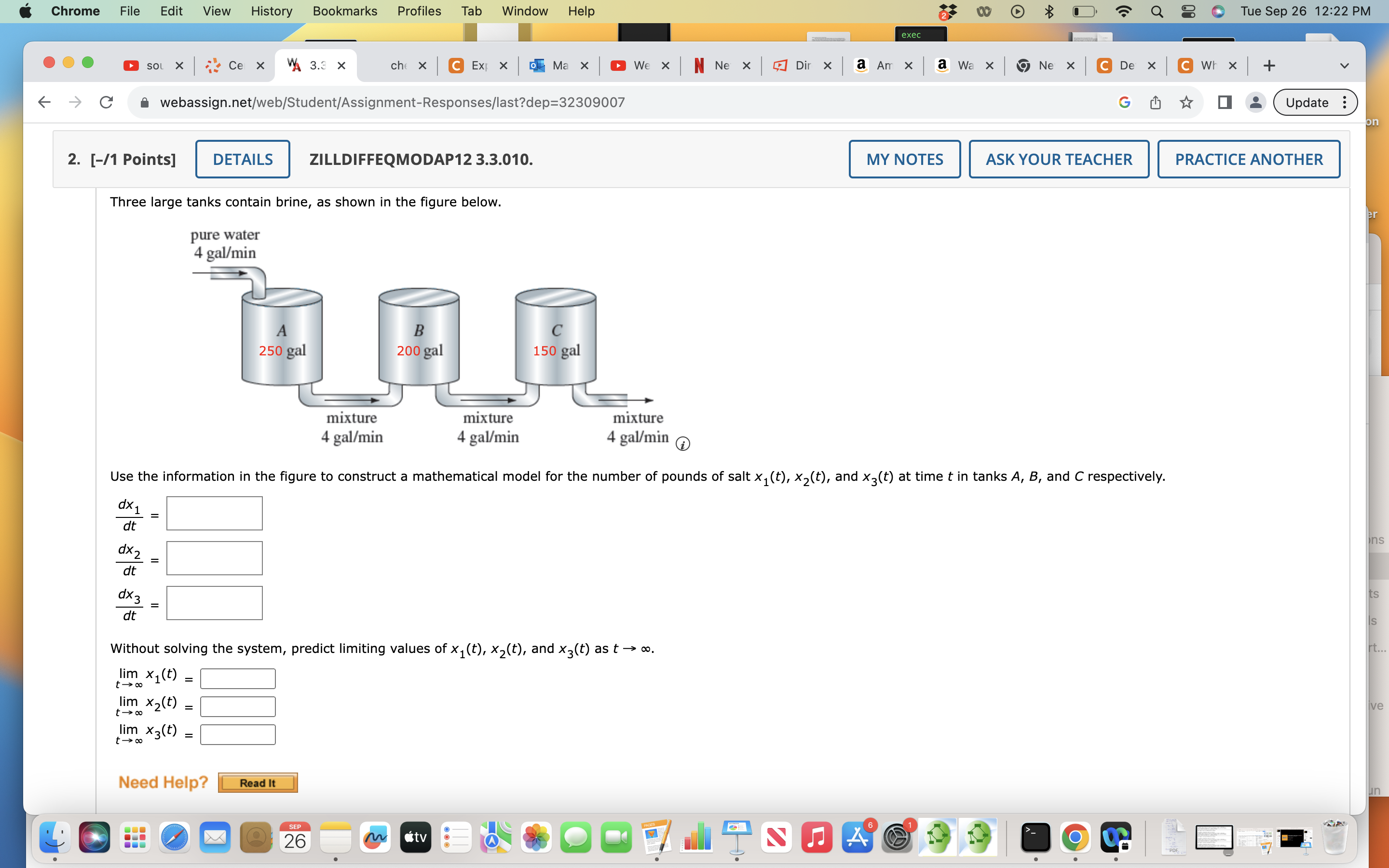Click the info icon beside the tank figure

coord(682,443)
